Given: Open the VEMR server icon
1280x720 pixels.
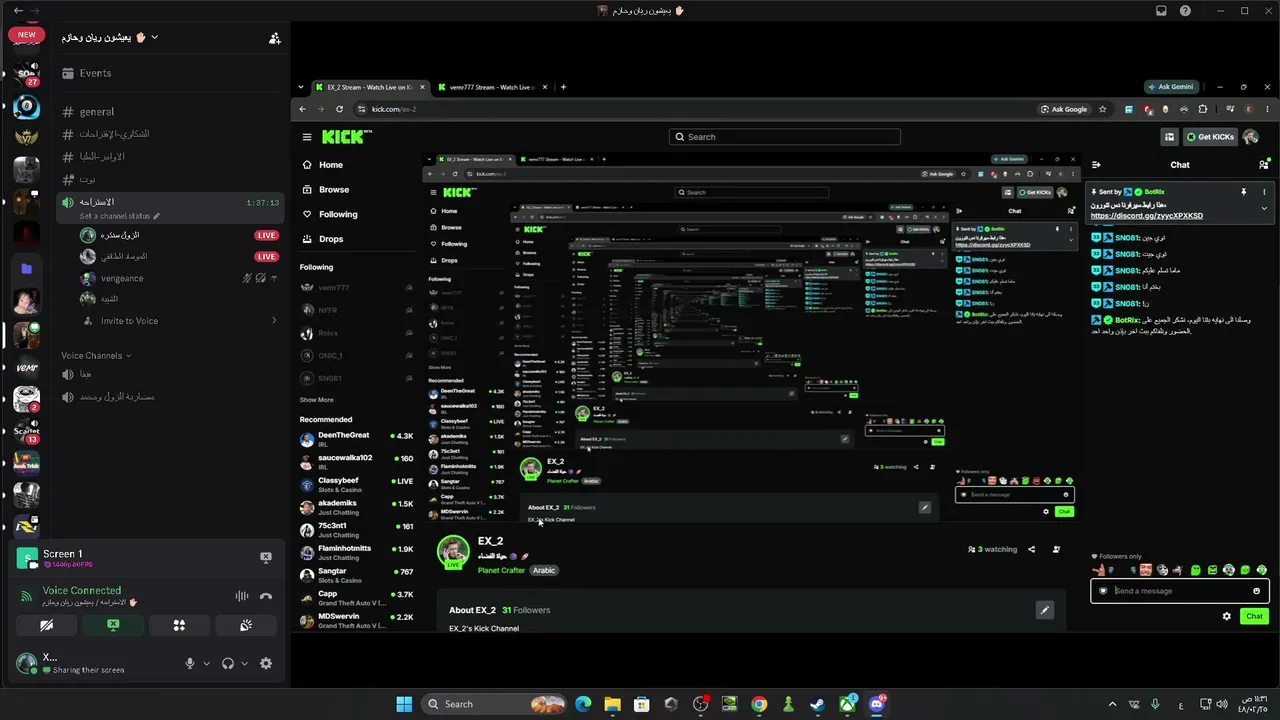Looking at the screenshot, I should click(27, 367).
